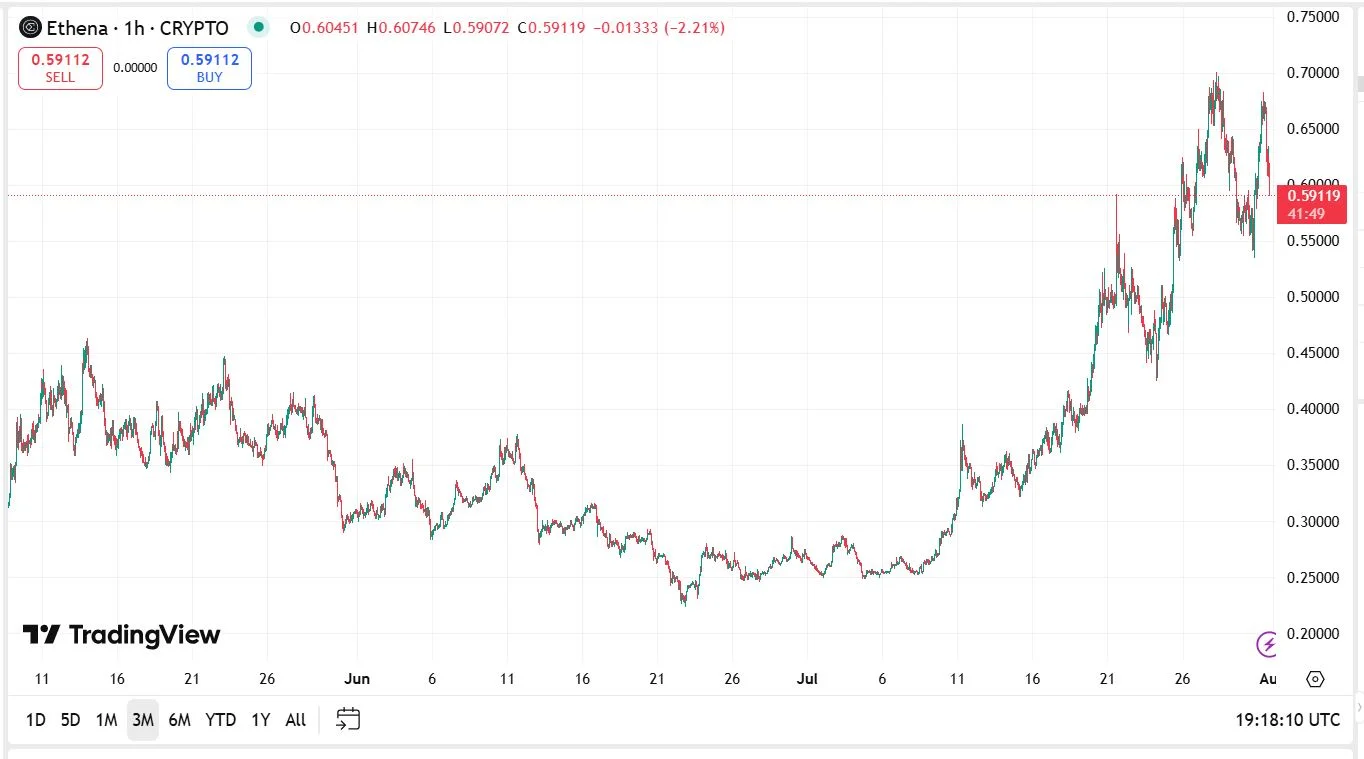
Task: Choose the 1M time range
Action: click(x=106, y=720)
